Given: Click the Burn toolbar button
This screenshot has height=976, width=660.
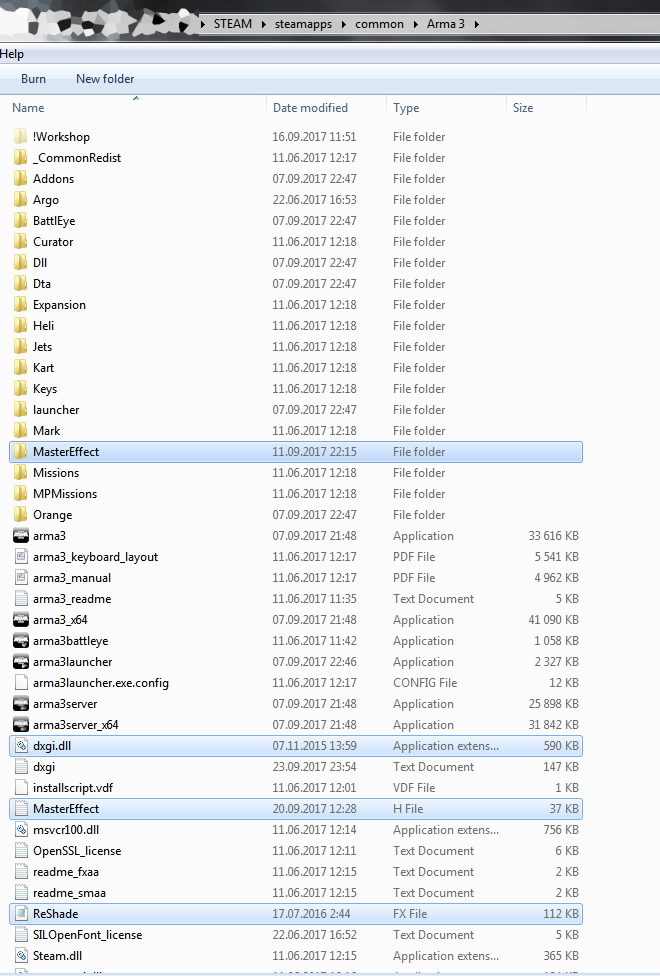Looking at the screenshot, I should pos(33,79).
